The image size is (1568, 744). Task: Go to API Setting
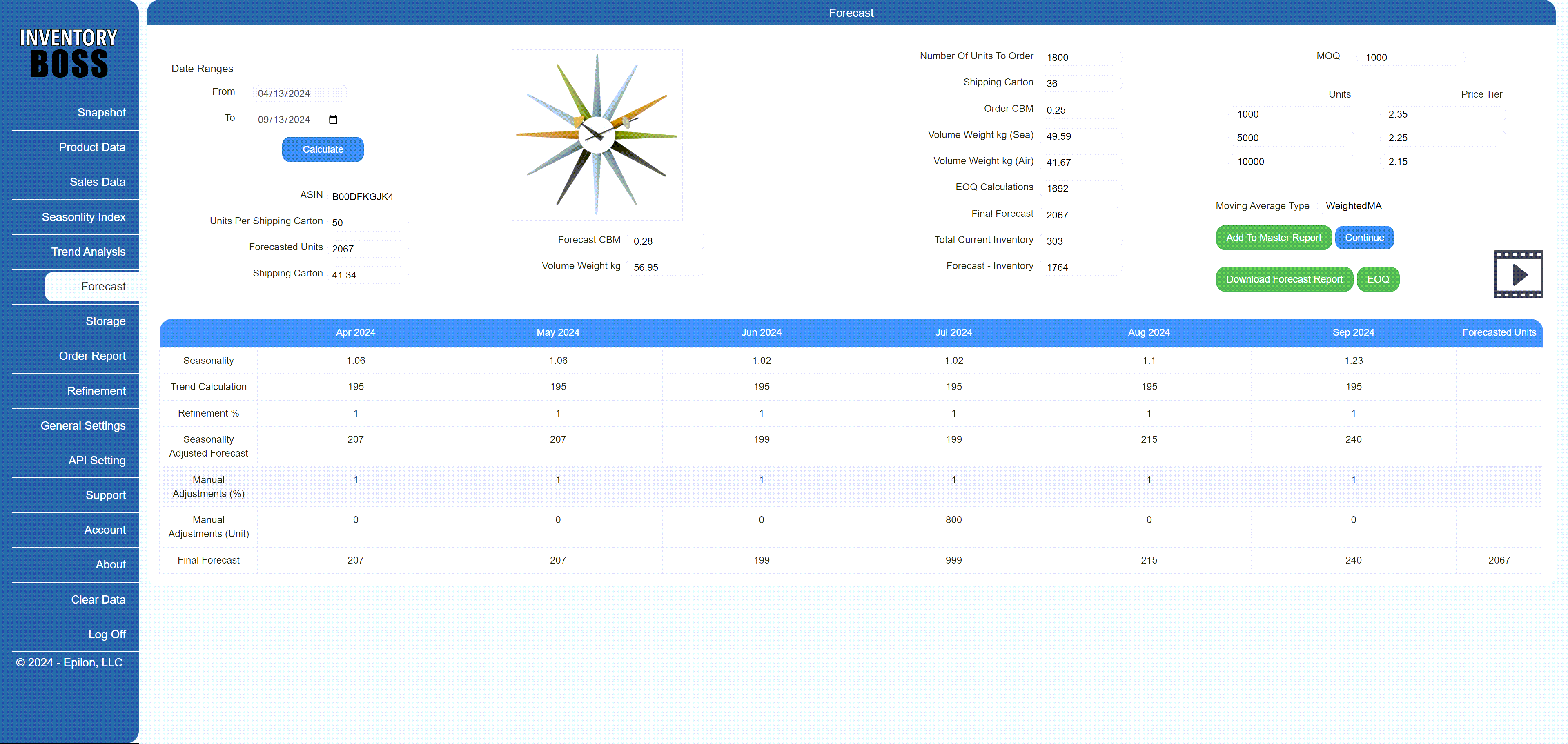tap(97, 461)
